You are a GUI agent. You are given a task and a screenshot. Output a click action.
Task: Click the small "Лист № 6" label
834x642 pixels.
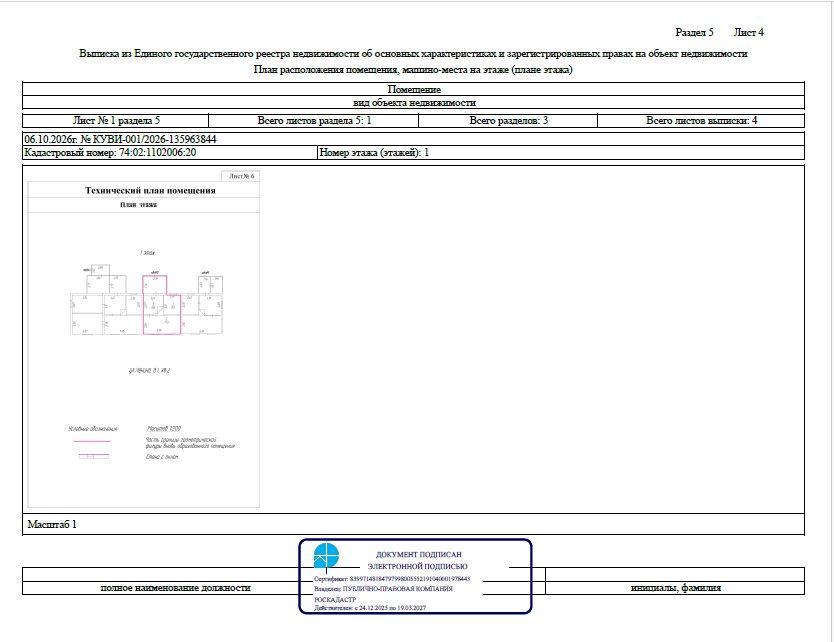[x=241, y=176]
